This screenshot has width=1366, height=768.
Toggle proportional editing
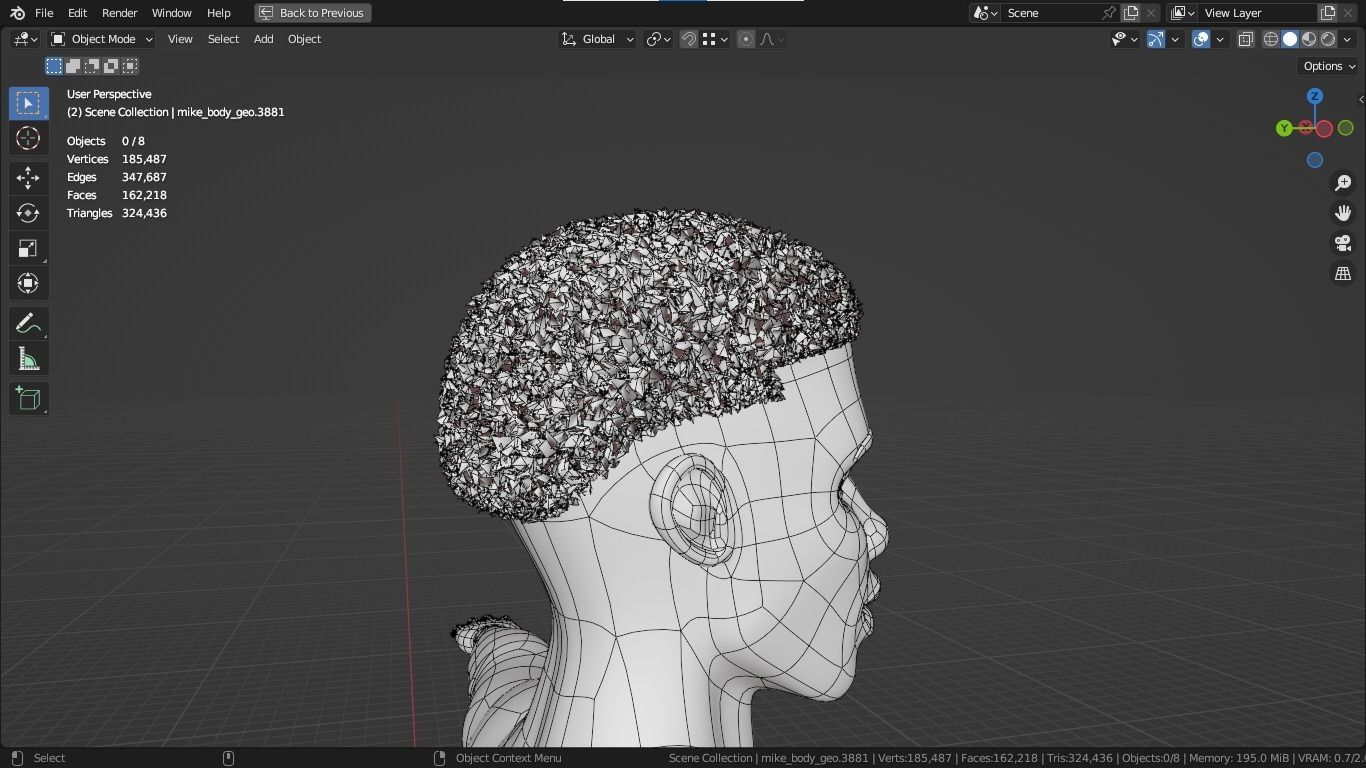tap(746, 39)
